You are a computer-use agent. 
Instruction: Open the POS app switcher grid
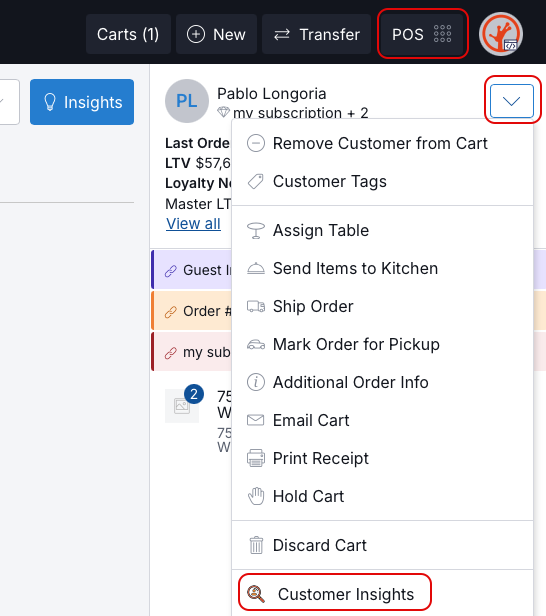click(x=422, y=34)
